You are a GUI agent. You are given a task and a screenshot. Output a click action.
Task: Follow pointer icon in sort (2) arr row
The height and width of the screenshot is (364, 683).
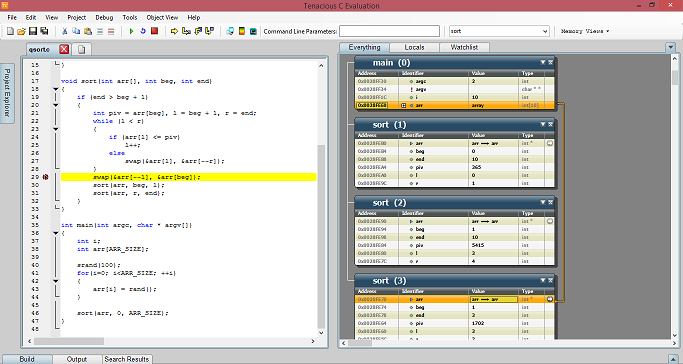(550, 221)
